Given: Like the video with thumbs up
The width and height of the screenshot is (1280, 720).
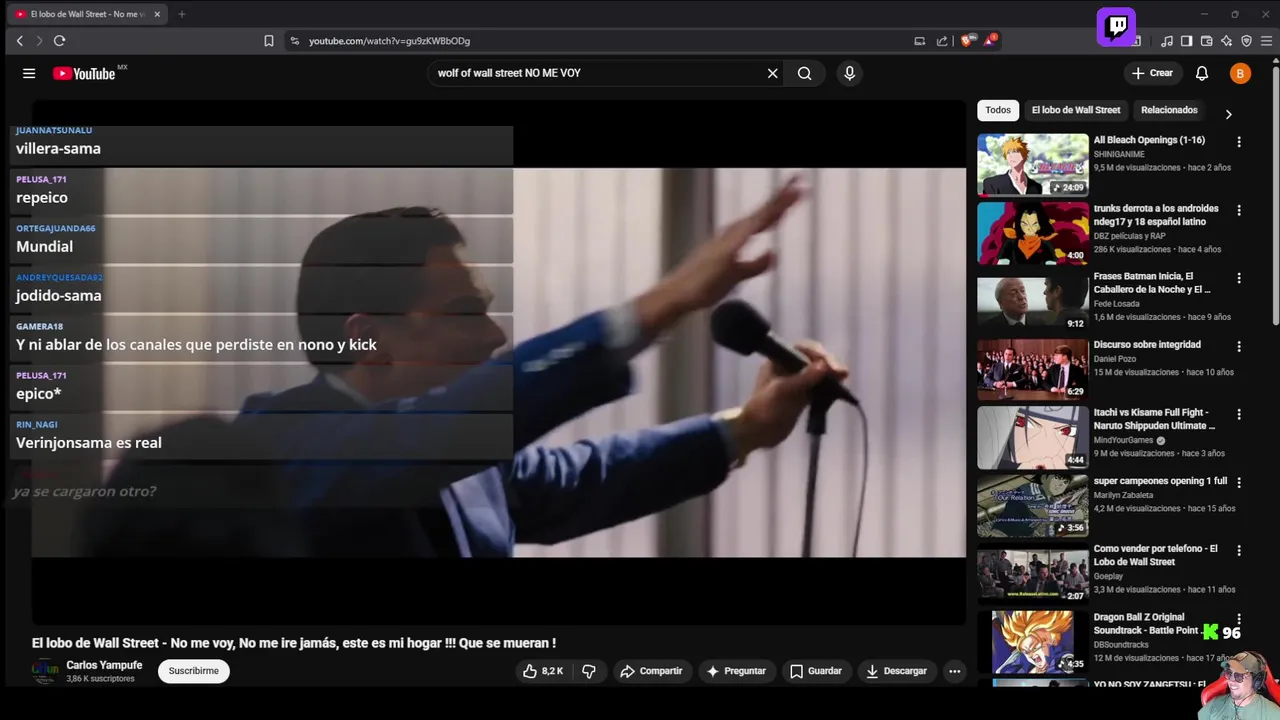Looking at the screenshot, I should point(542,671).
